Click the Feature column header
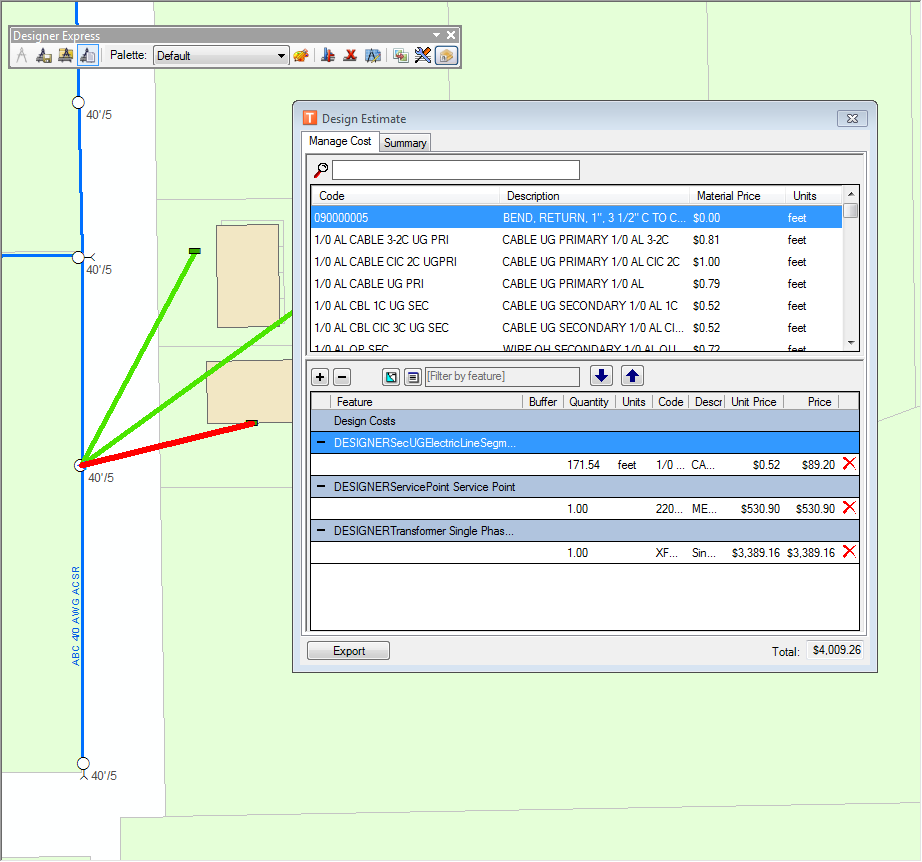This screenshot has height=862, width=922. coord(427,402)
